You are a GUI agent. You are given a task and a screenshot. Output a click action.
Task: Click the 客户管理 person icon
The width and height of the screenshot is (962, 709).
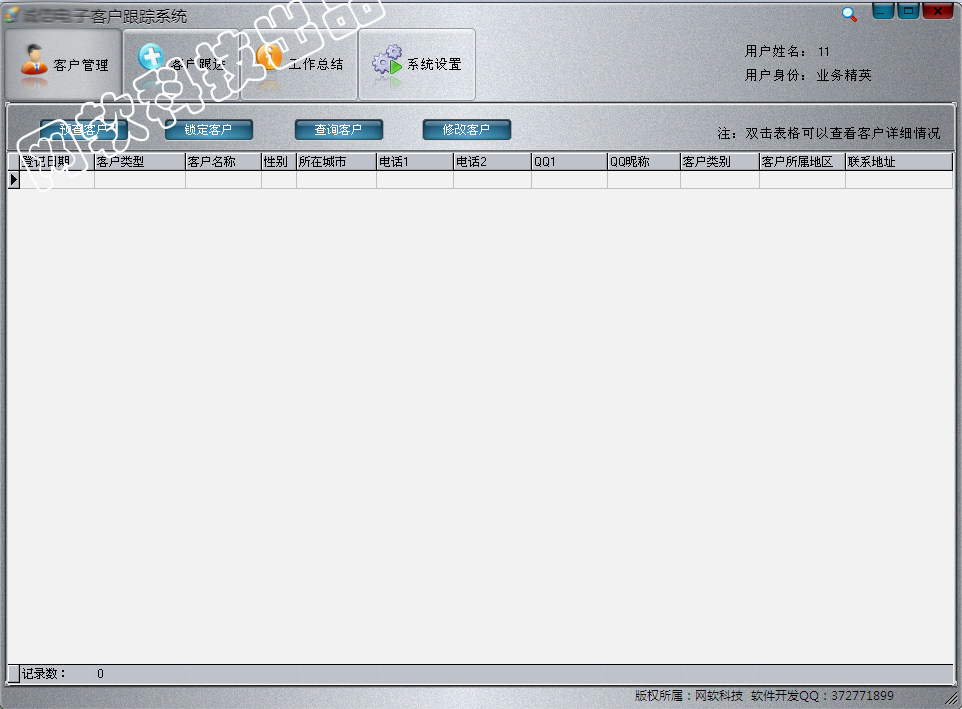33,61
